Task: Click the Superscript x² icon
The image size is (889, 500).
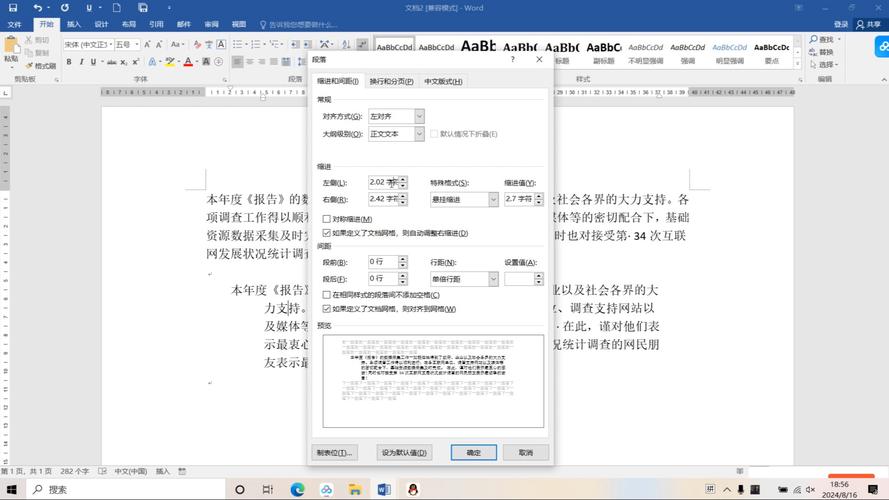Action: (136, 62)
